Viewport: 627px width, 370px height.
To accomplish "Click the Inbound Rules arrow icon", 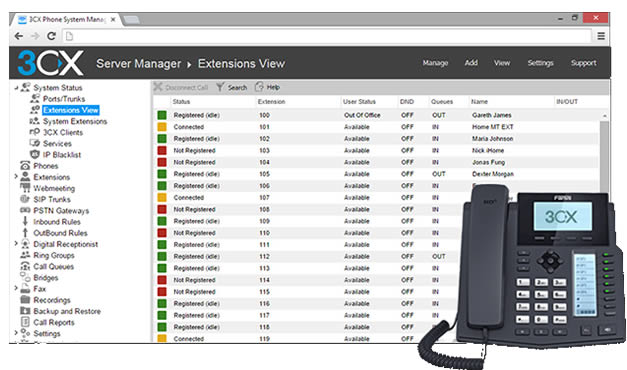I will 25,222.
